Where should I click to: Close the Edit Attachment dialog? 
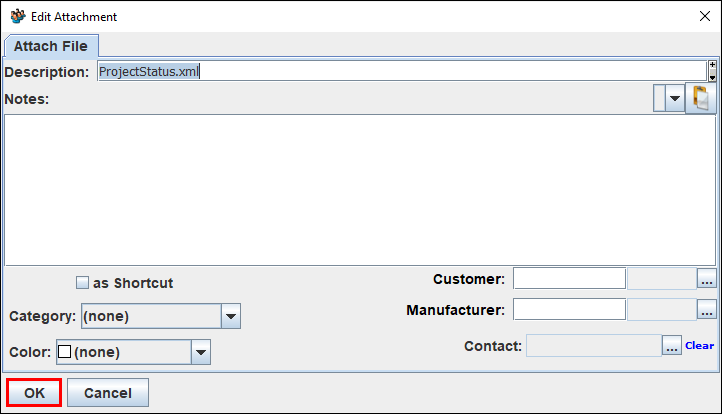[x=705, y=17]
